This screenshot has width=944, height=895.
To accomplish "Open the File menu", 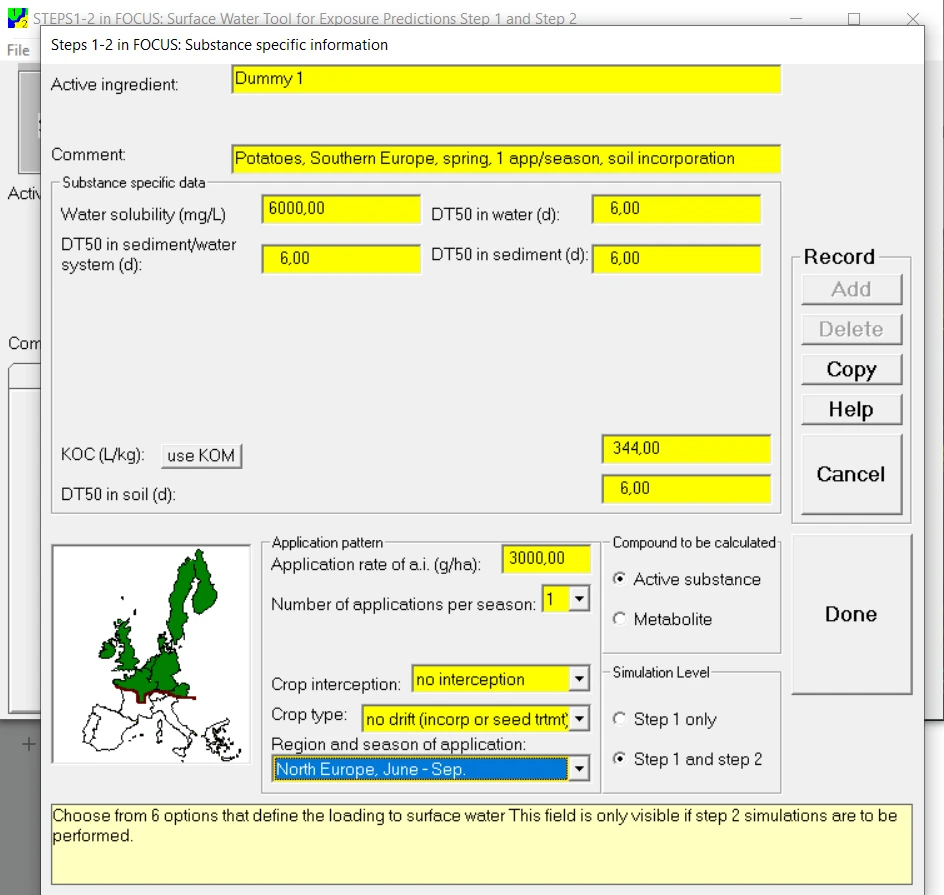I will [18, 50].
